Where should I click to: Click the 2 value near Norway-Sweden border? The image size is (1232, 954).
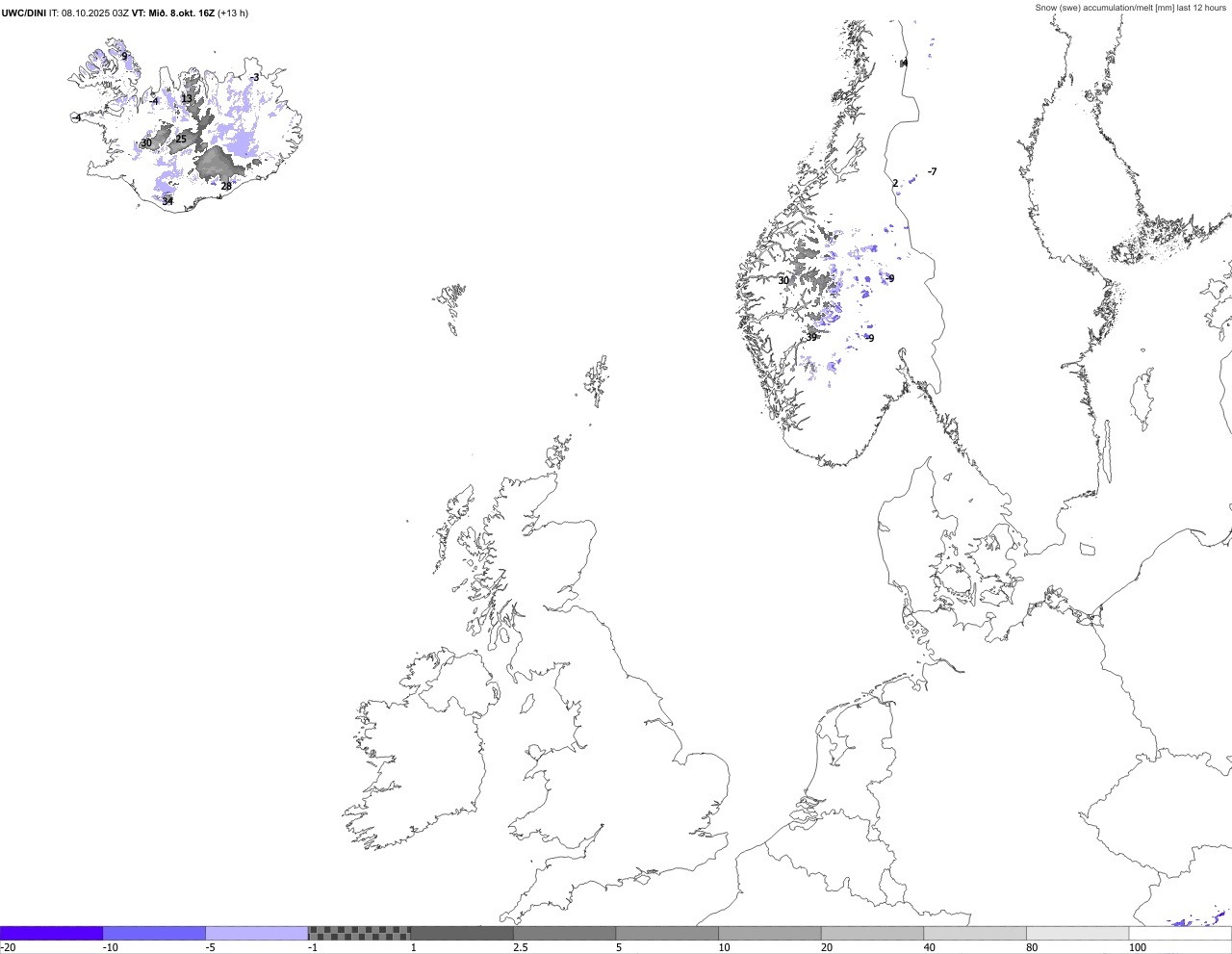tap(895, 183)
